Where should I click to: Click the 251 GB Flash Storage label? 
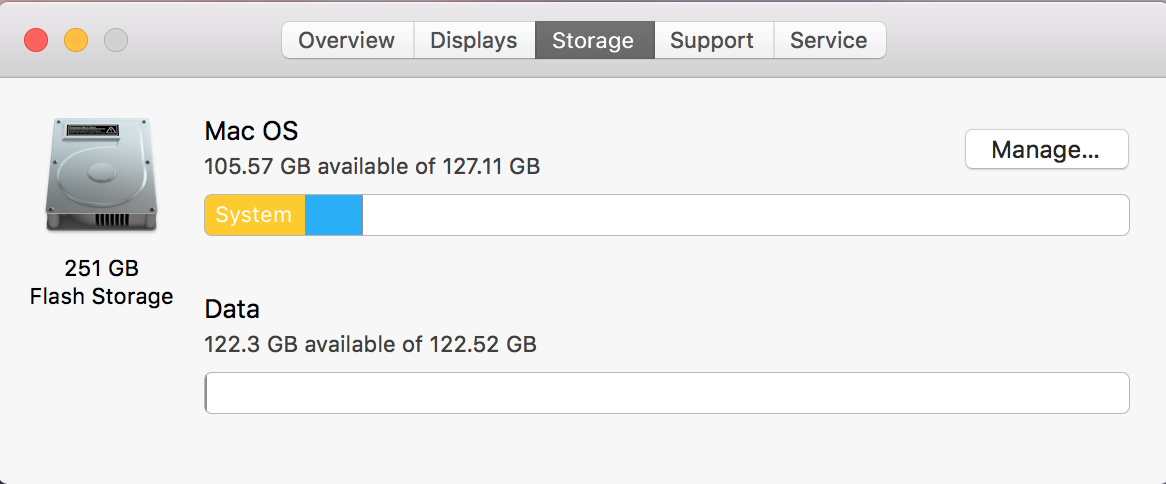[101, 282]
